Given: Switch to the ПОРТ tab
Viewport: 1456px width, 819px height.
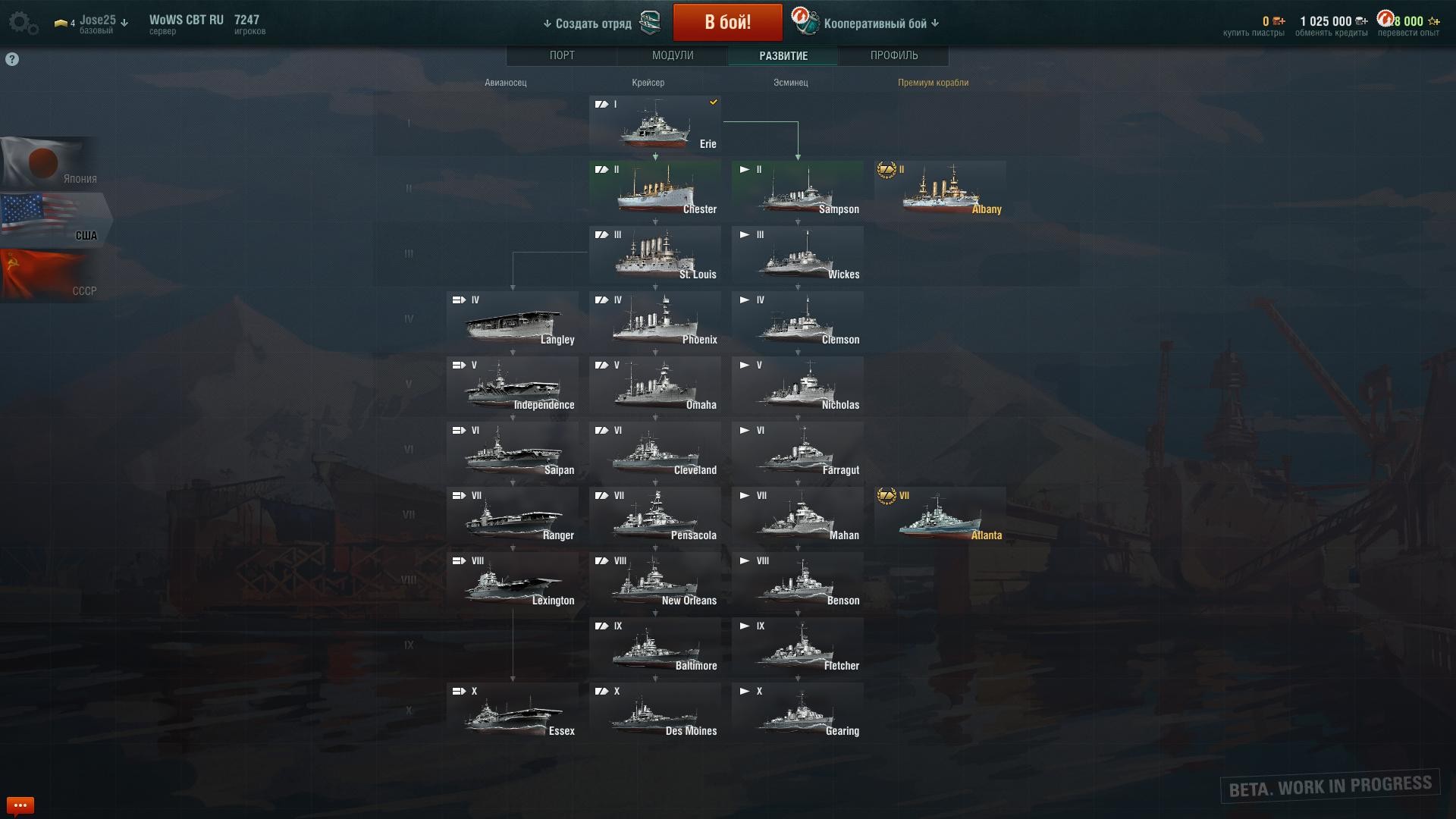Looking at the screenshot, I should coord(562,55).
